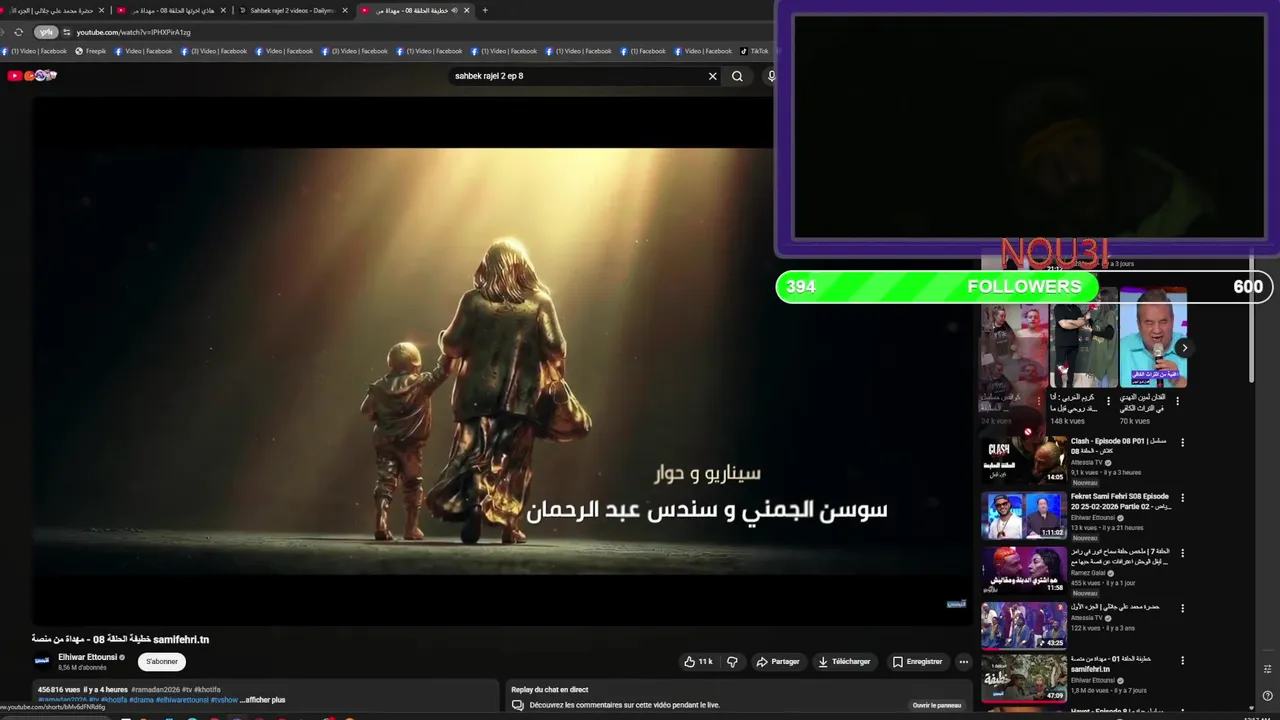The height and width of the screenshot is (720, 1280).
Task: Open options menu for the 70 k vues short
Action: (x=1177, y=400)
